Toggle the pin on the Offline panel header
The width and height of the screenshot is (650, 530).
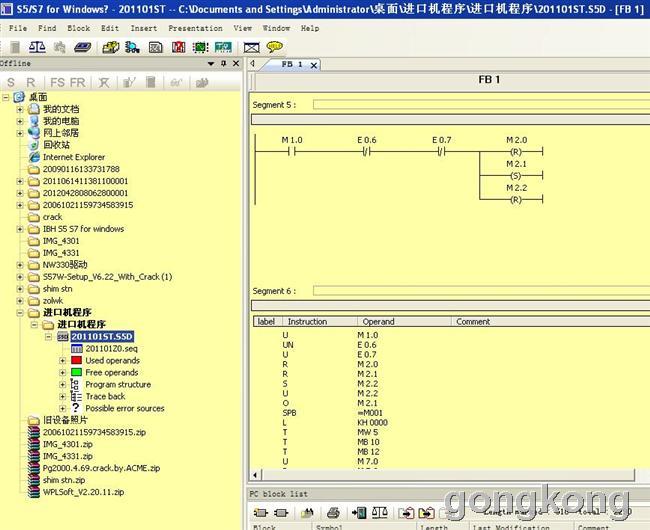click(224, 63)
